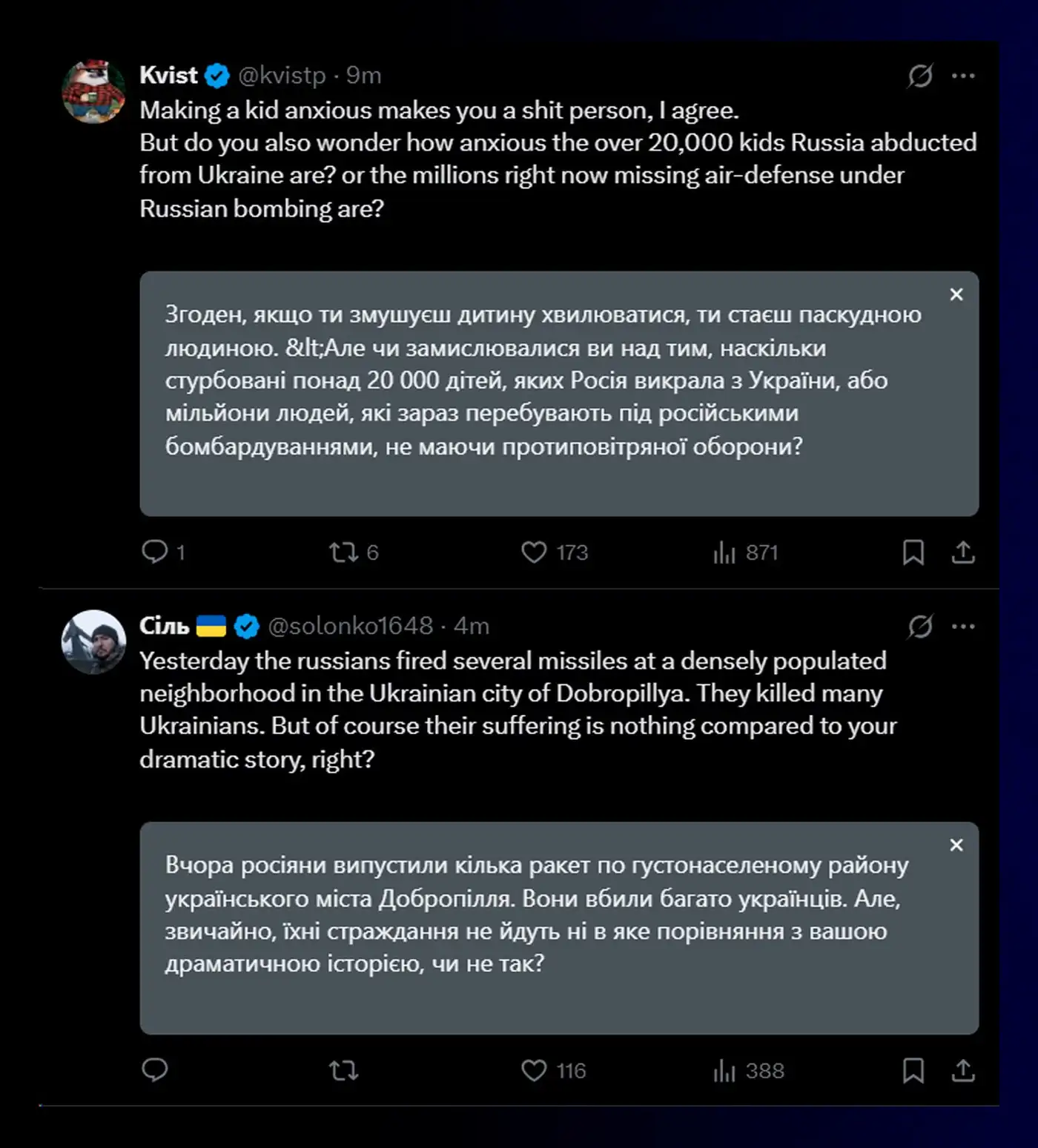The width and height of the screenshot is (1038, 1148).
Task: Open @kvistp profile handle link
Action: click(282, 76)
